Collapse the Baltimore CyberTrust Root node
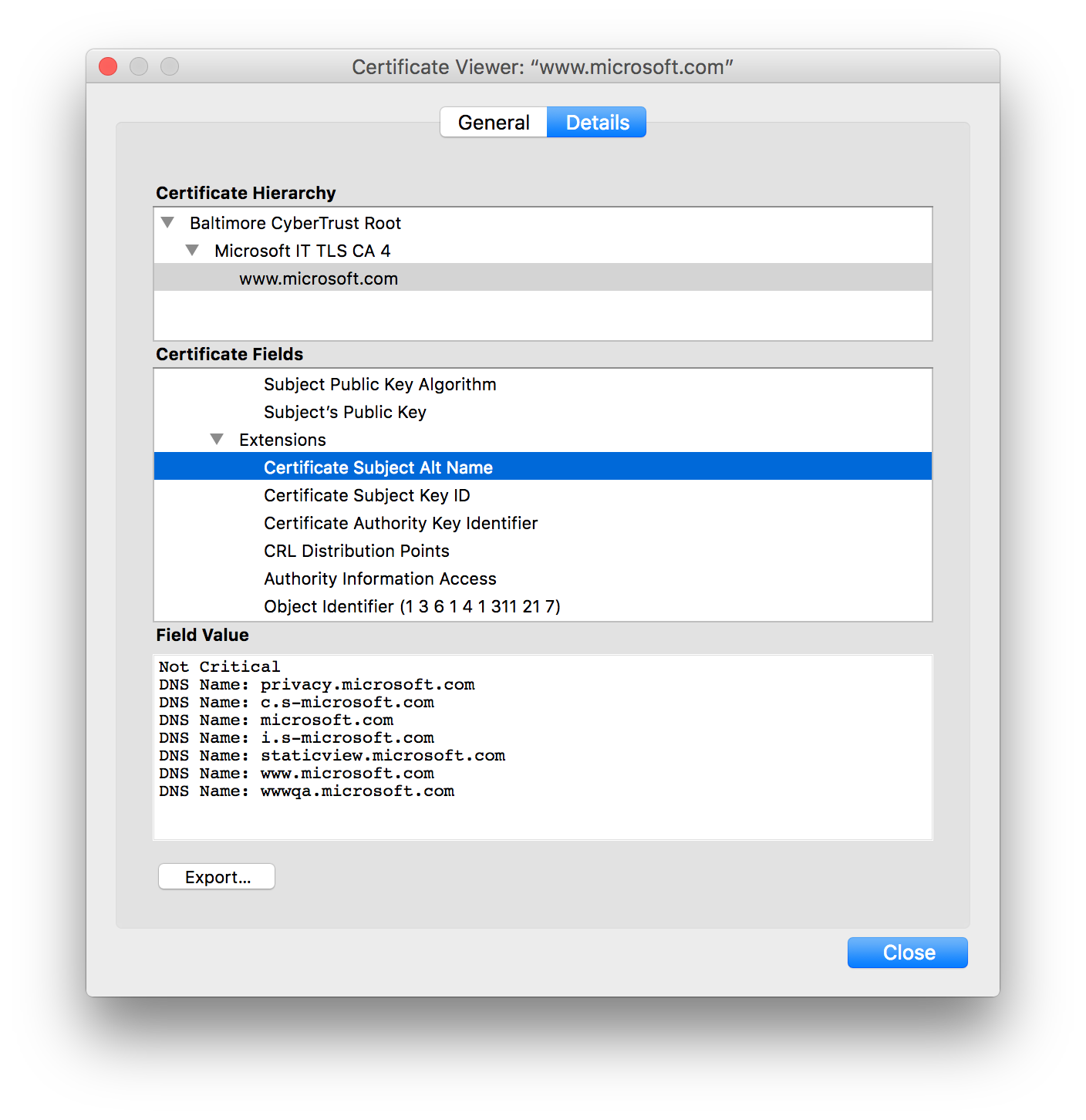The image size is (1086, 1120). [167, 223]
